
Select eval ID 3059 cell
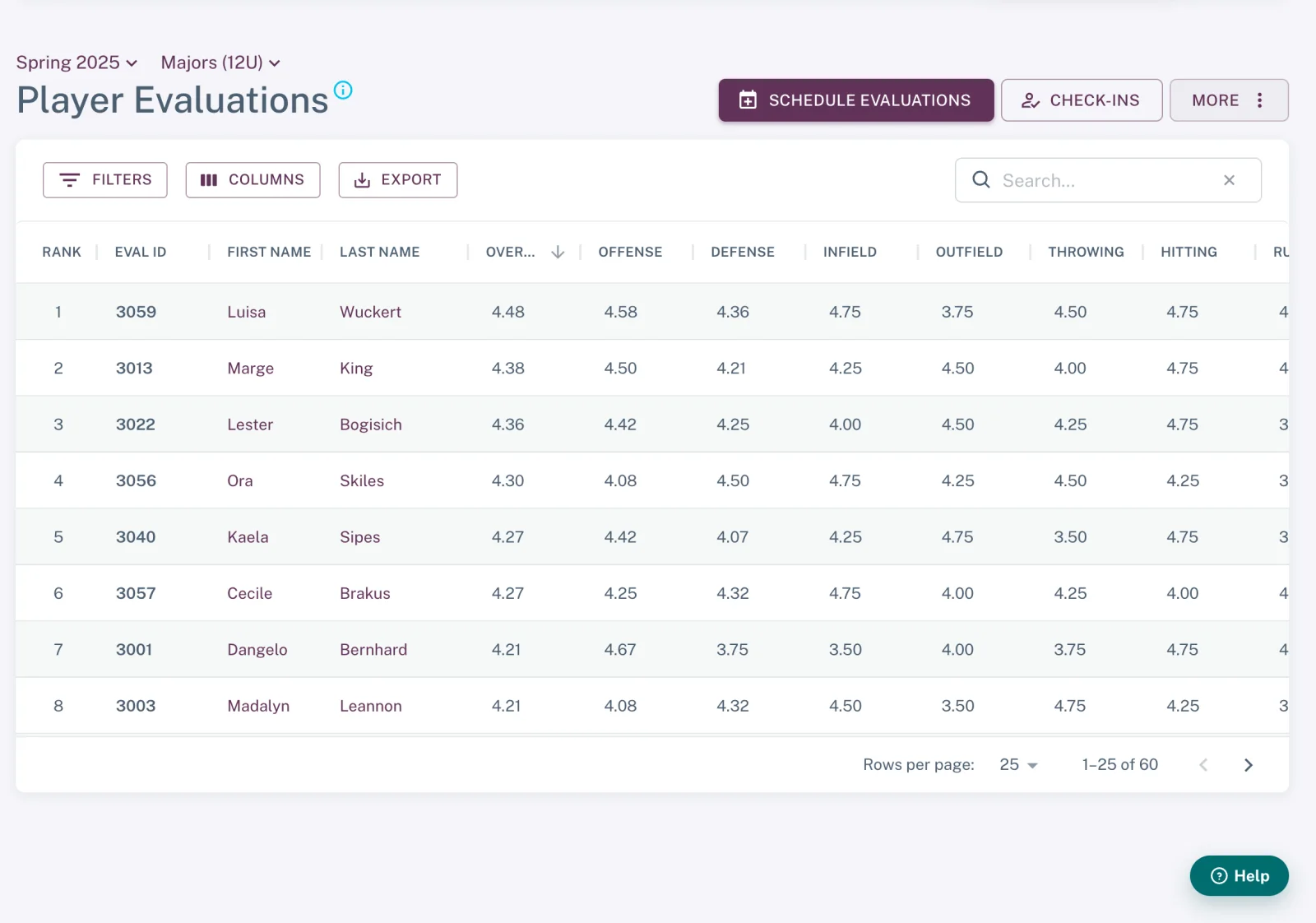[136, 312]
